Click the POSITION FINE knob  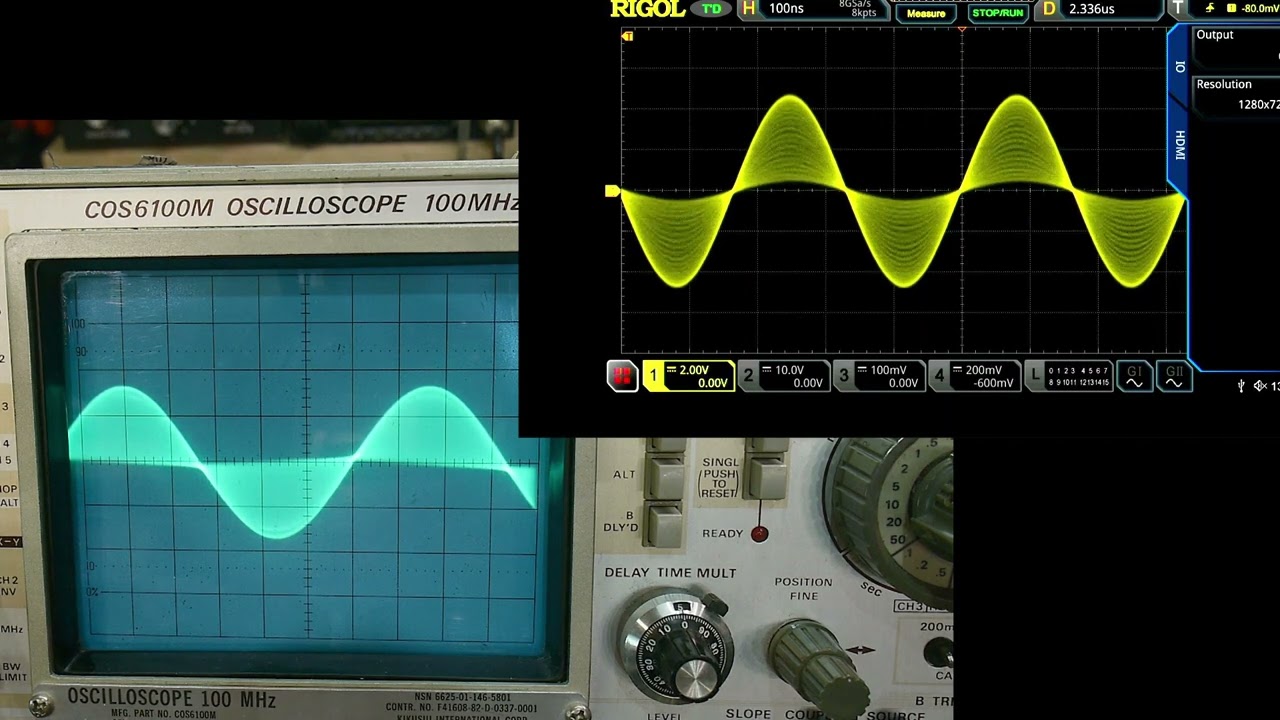pos(818,667)
